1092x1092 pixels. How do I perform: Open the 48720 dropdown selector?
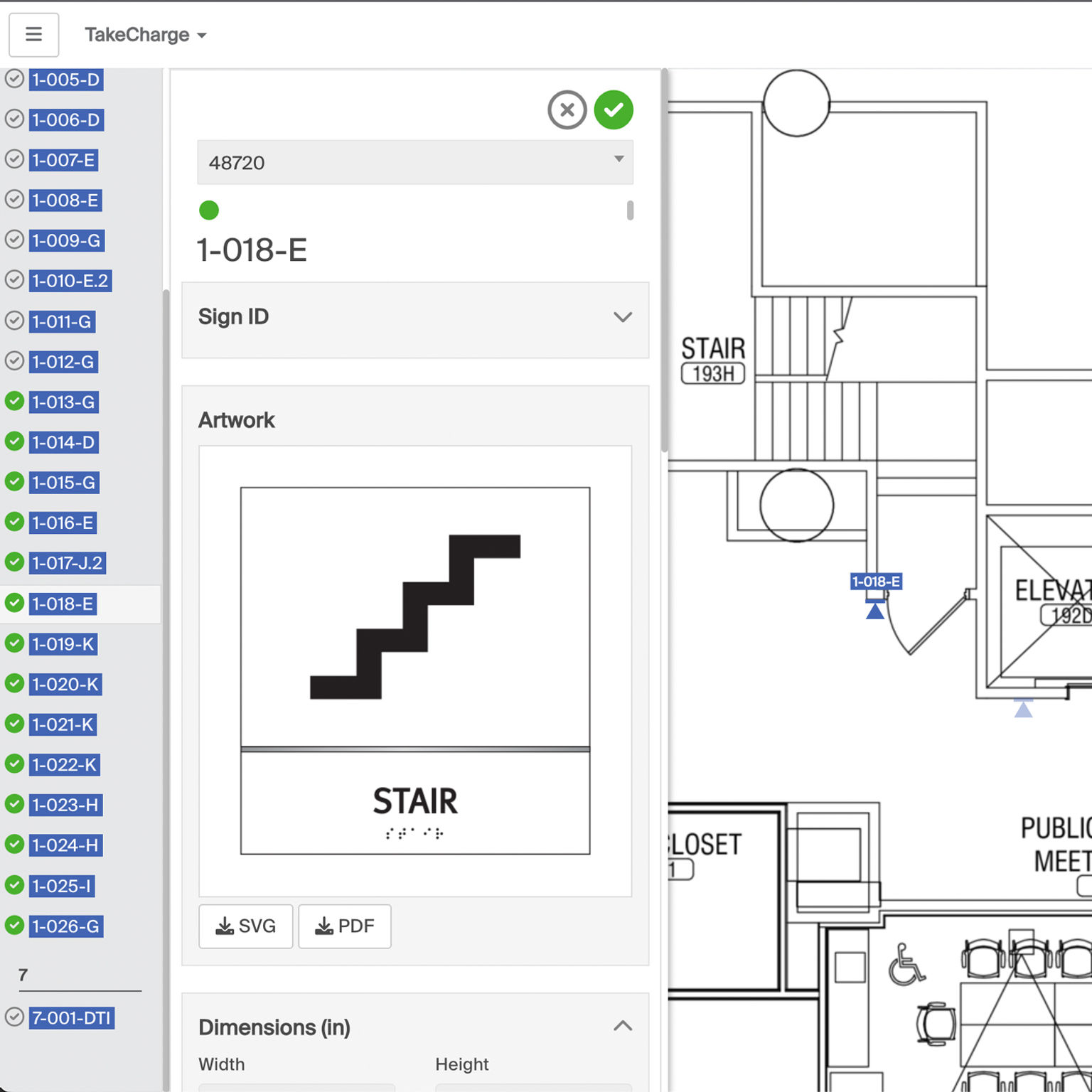(415, 162)
